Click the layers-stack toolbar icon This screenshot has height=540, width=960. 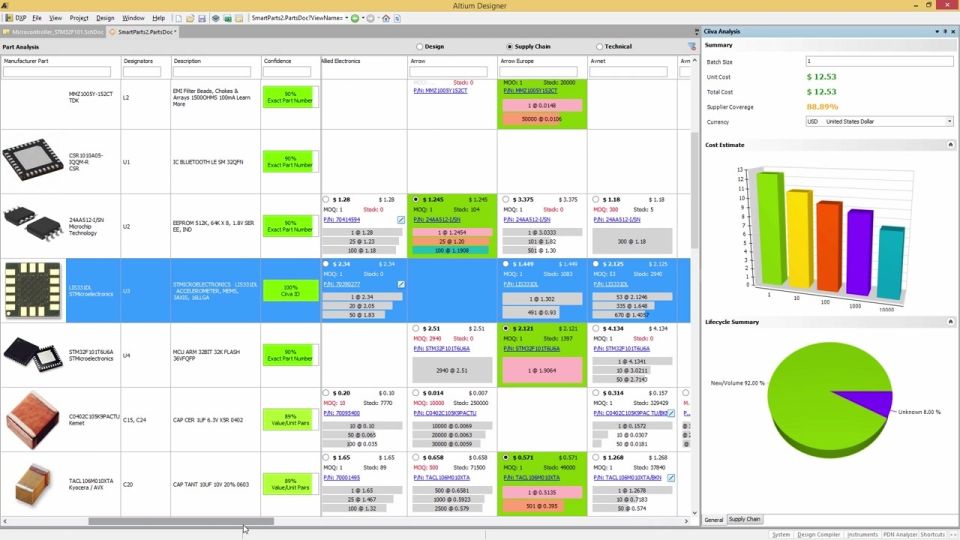tap(216, 18)
